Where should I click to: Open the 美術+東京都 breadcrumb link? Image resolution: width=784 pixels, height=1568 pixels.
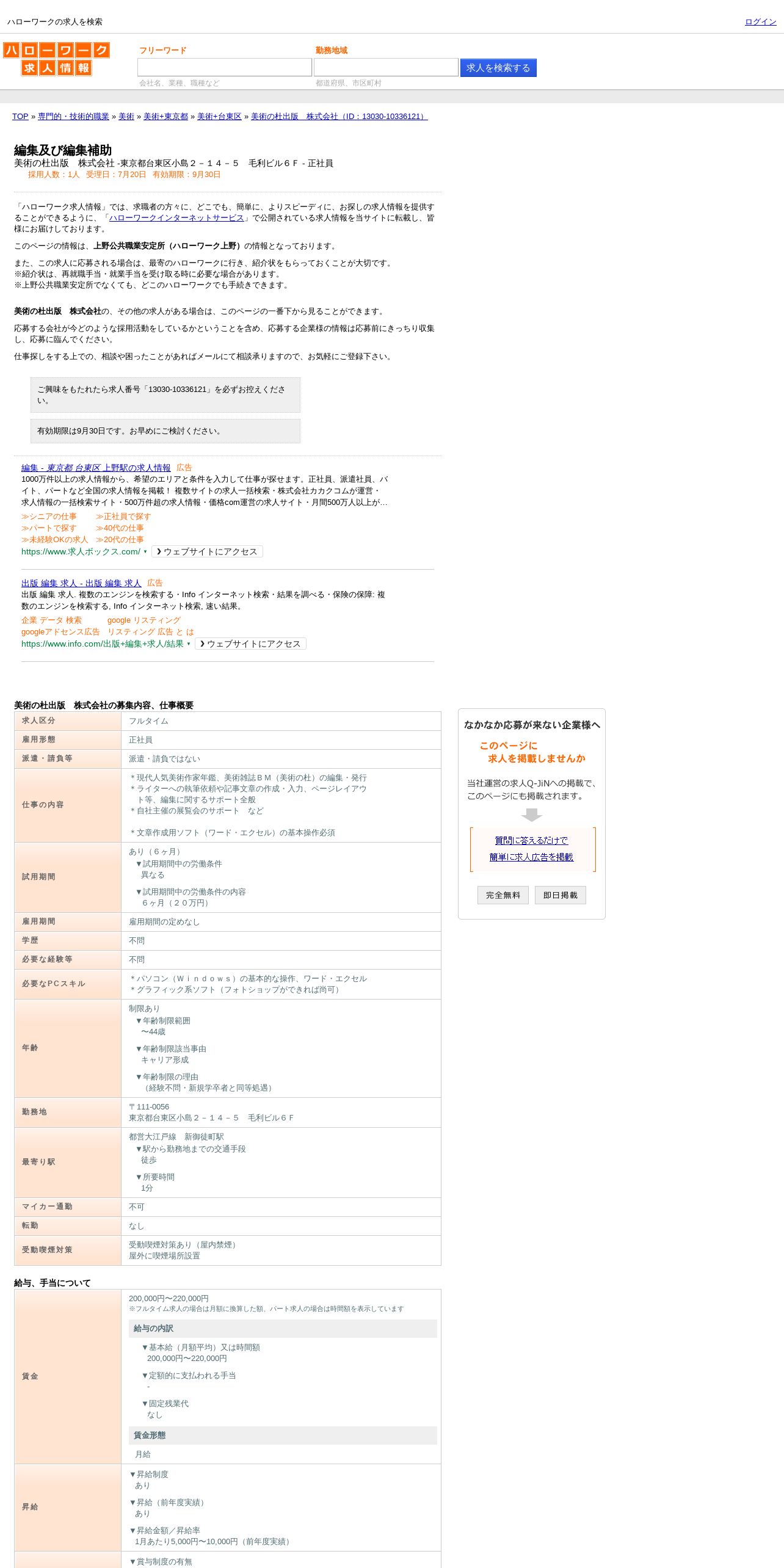click(165, 117)
